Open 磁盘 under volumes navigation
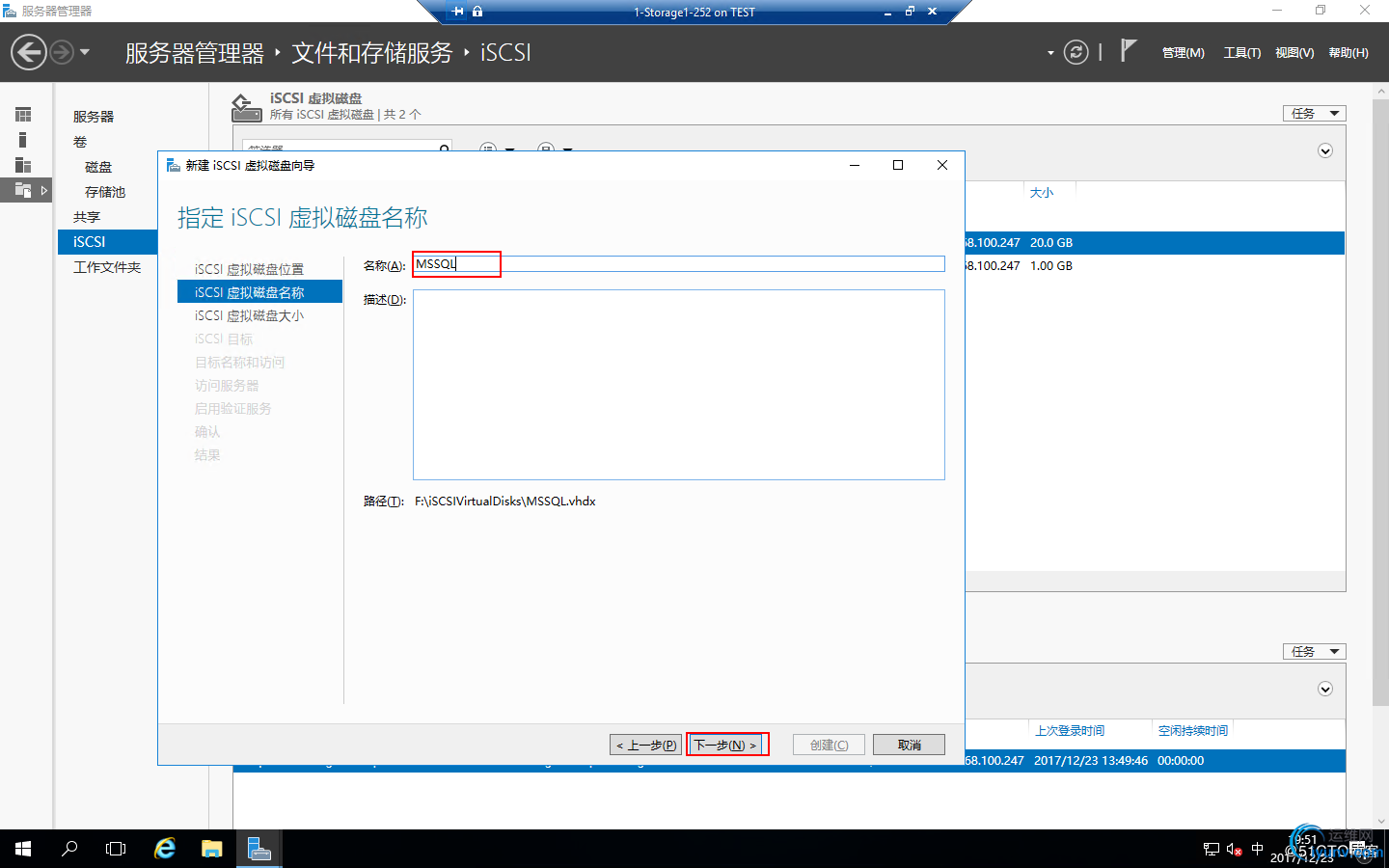The width and height of the screenshot is (1389, 868). [x=98, y=167]
